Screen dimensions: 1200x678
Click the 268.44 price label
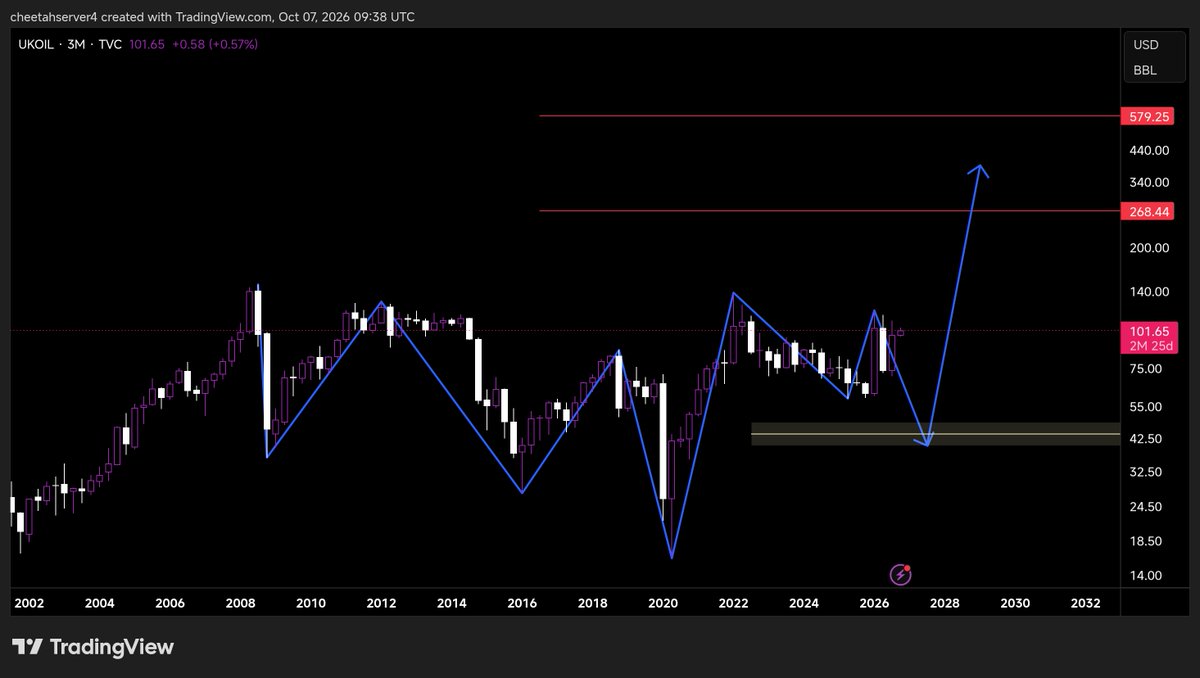(x=1147, y=212)
